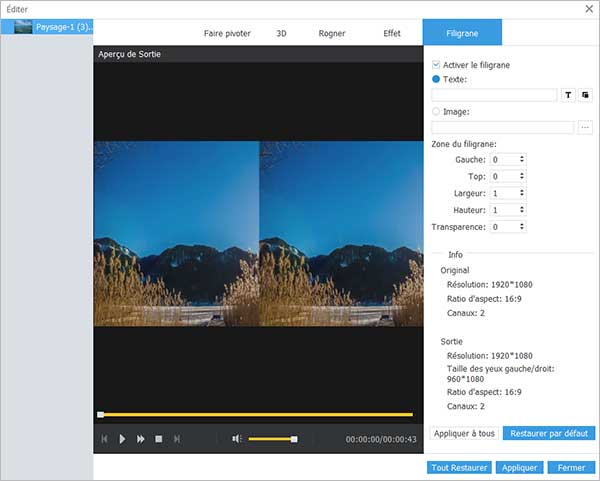Select the Texte radio option
Screen dimensions: 600x481
point(436,78)
